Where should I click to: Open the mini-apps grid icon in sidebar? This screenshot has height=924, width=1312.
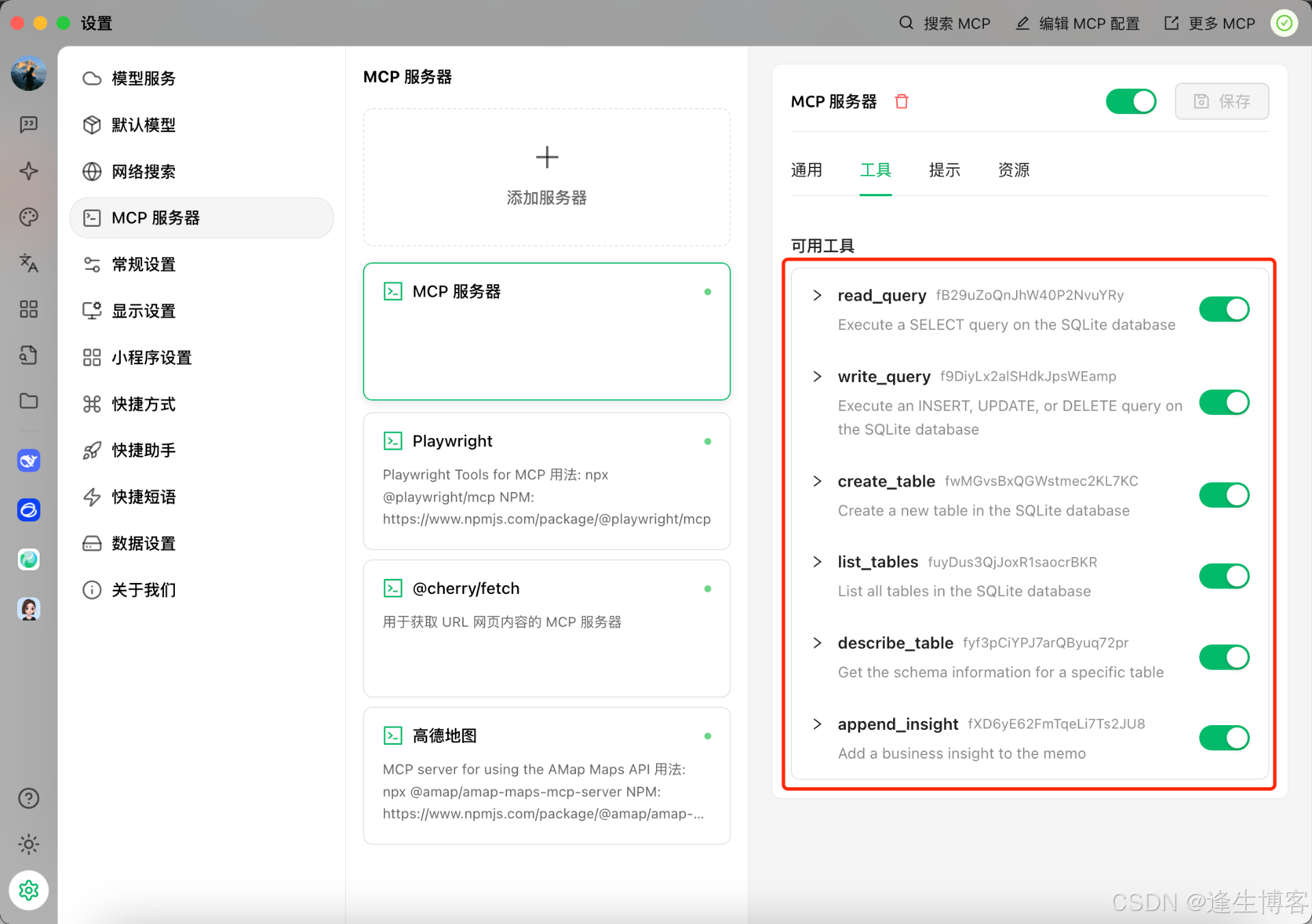[29, 309]
